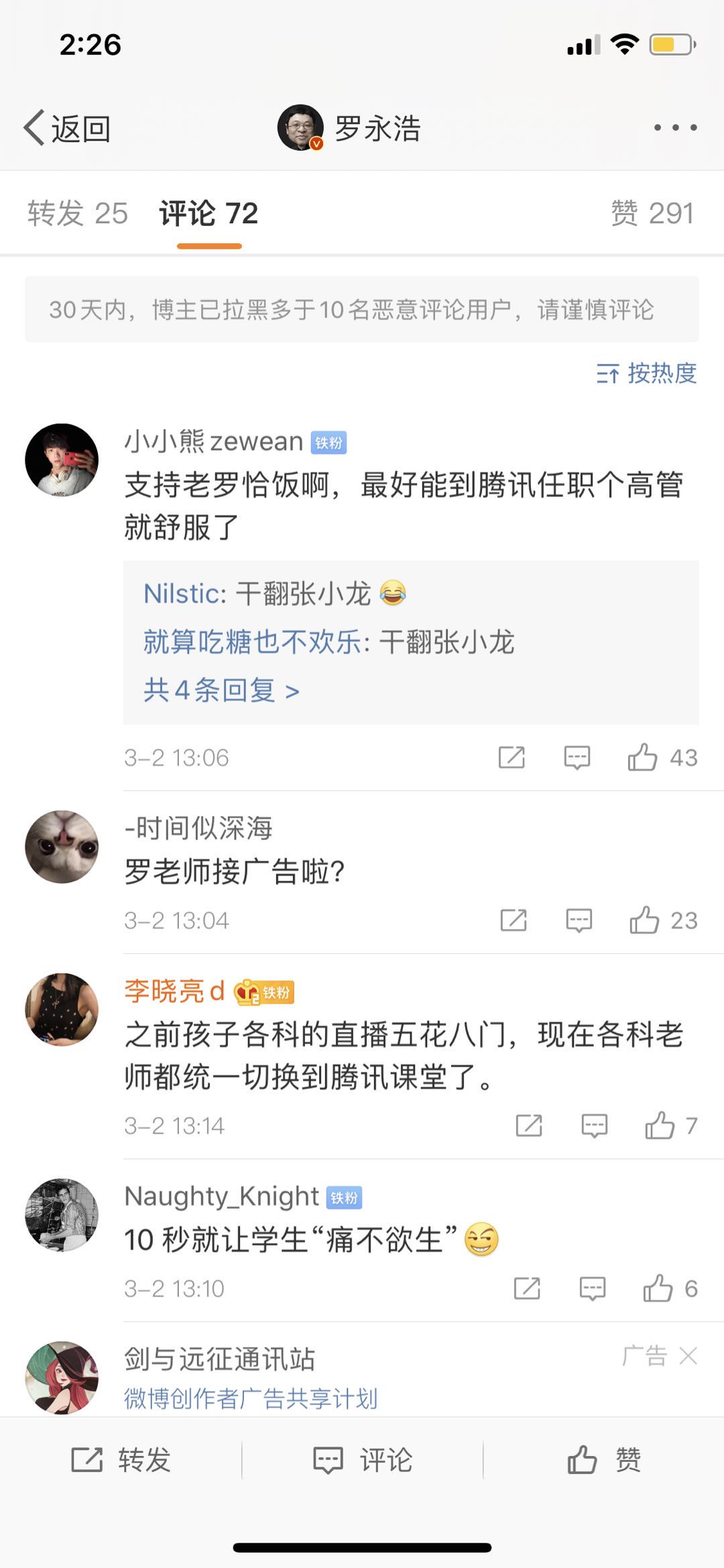724x1568 pixels.
Task: Toggle like on the post in bottom bar
Action: click(x=603, y=1459)
